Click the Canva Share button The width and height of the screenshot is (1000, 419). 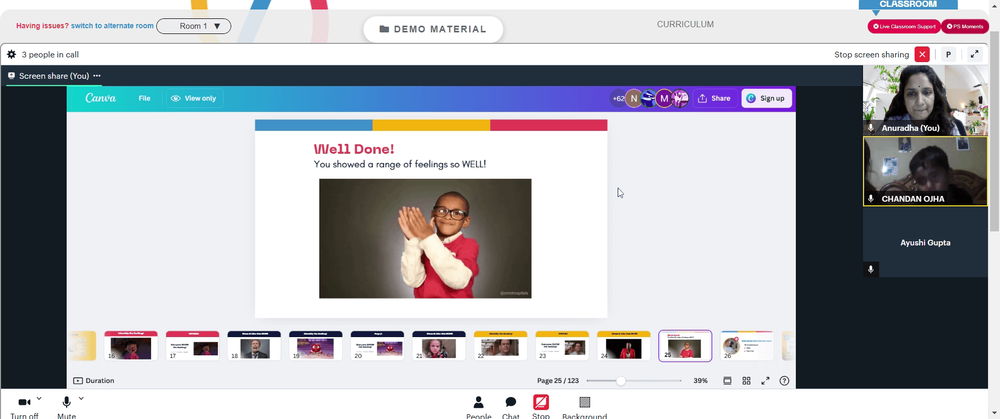click(x=715, y=98)
